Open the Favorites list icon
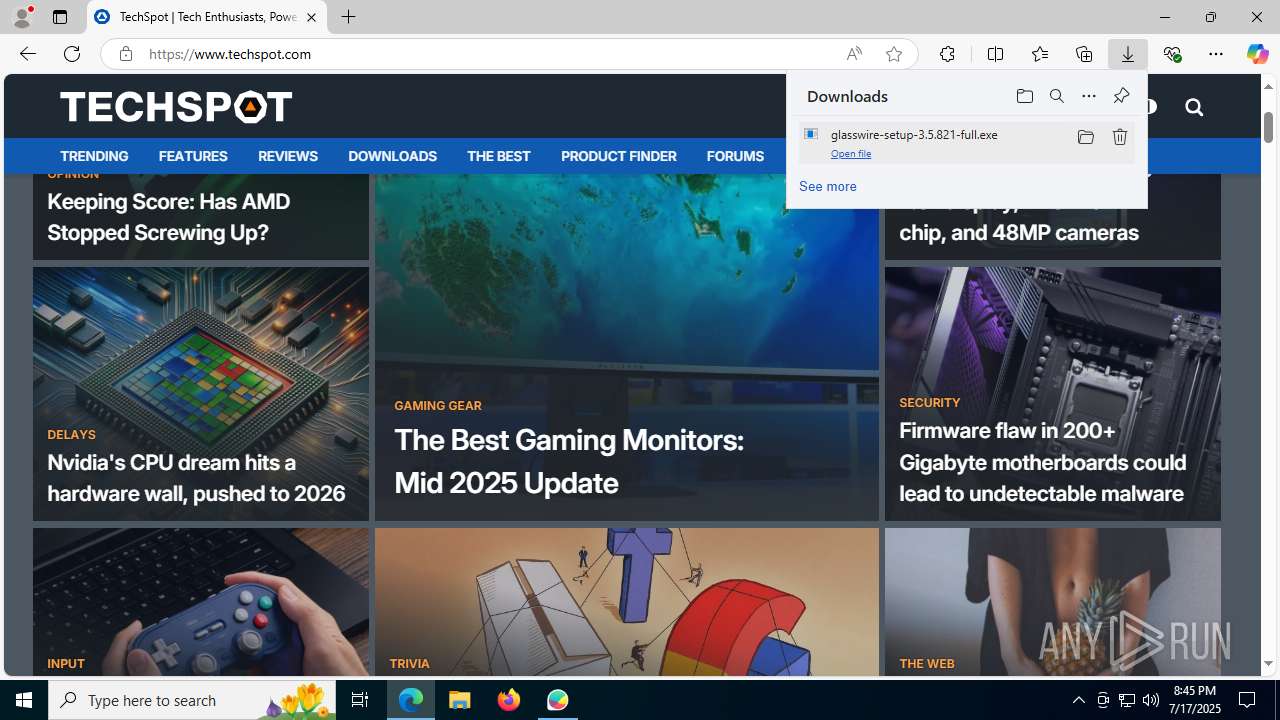Viewport: 1280px width, 720px height. (1039, 54)
